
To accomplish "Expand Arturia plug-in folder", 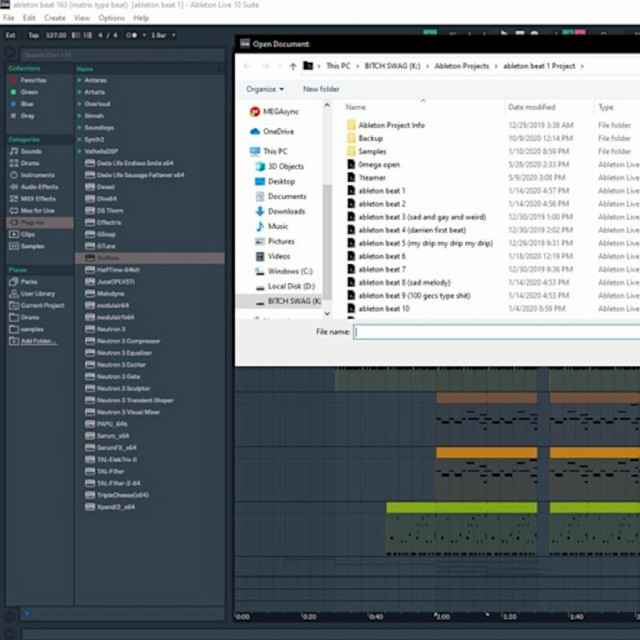I will tap(80, 92).
